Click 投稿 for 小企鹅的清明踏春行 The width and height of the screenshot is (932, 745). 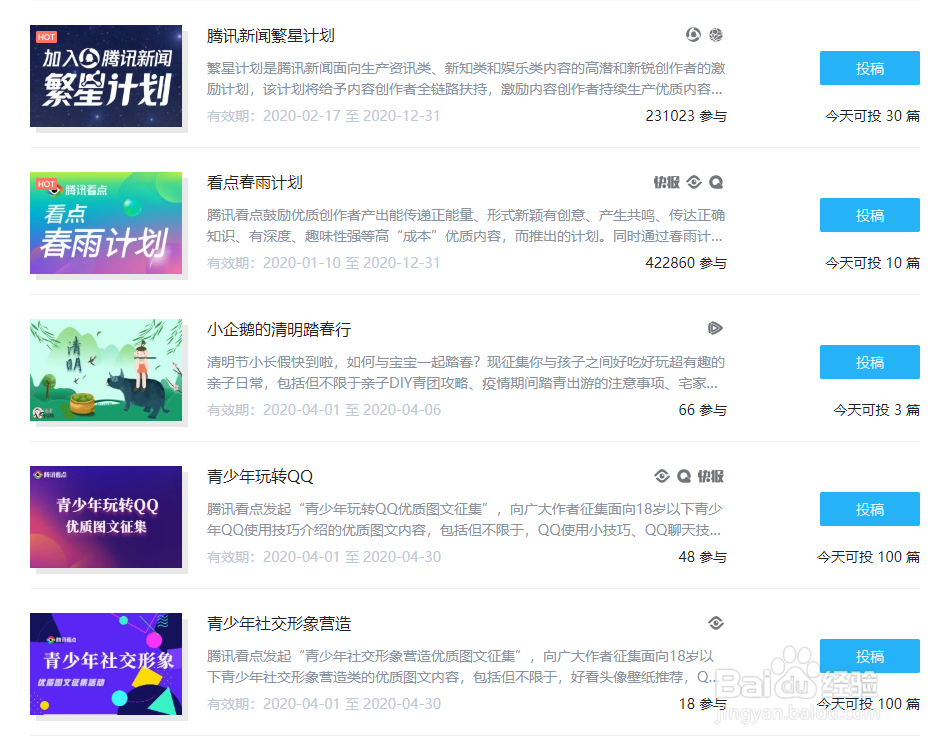(870, 362)
